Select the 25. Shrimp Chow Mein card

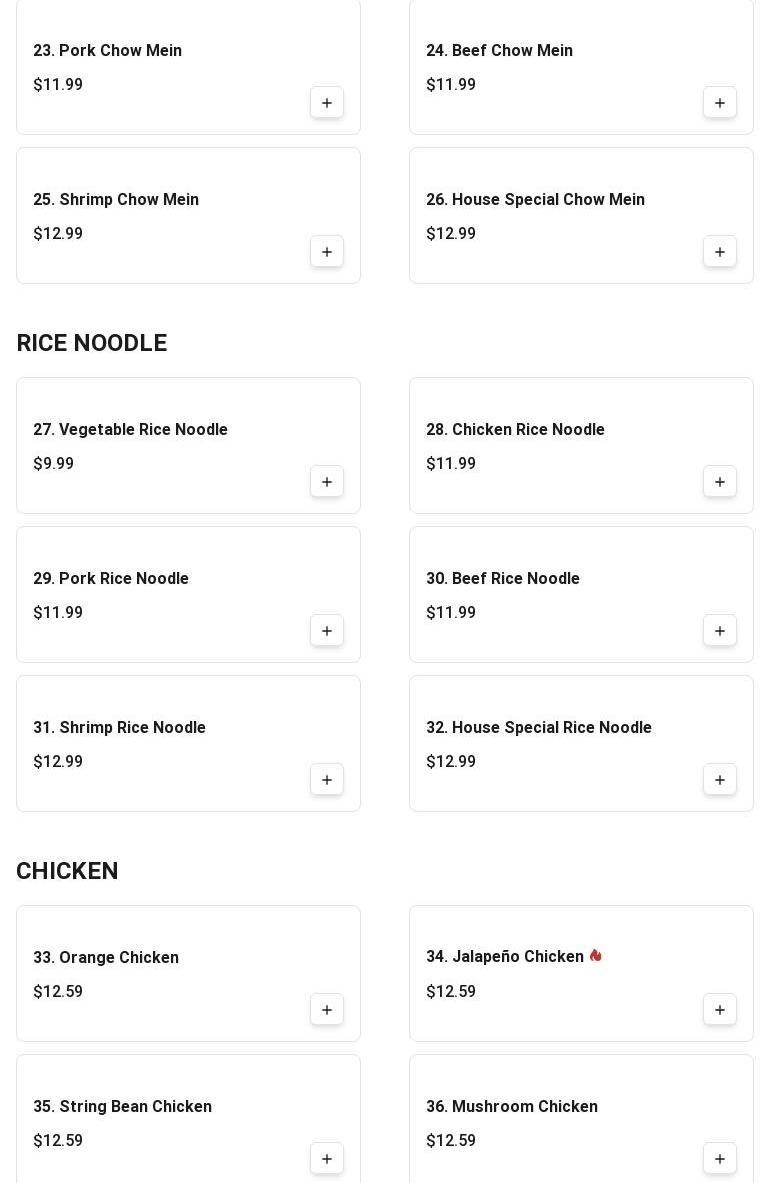tap(189, 216)
